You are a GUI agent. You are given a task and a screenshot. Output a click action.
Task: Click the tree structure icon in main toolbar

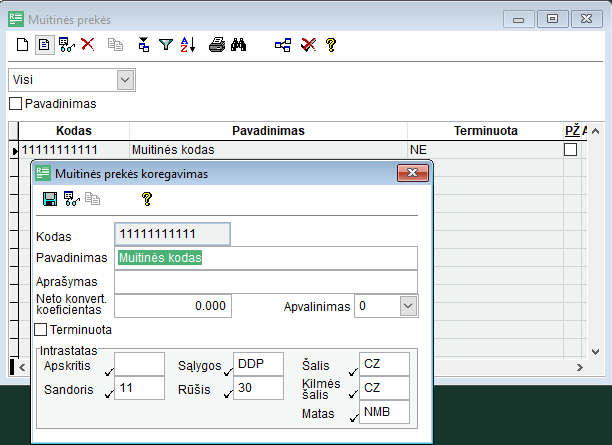click(x=283, y=45)
